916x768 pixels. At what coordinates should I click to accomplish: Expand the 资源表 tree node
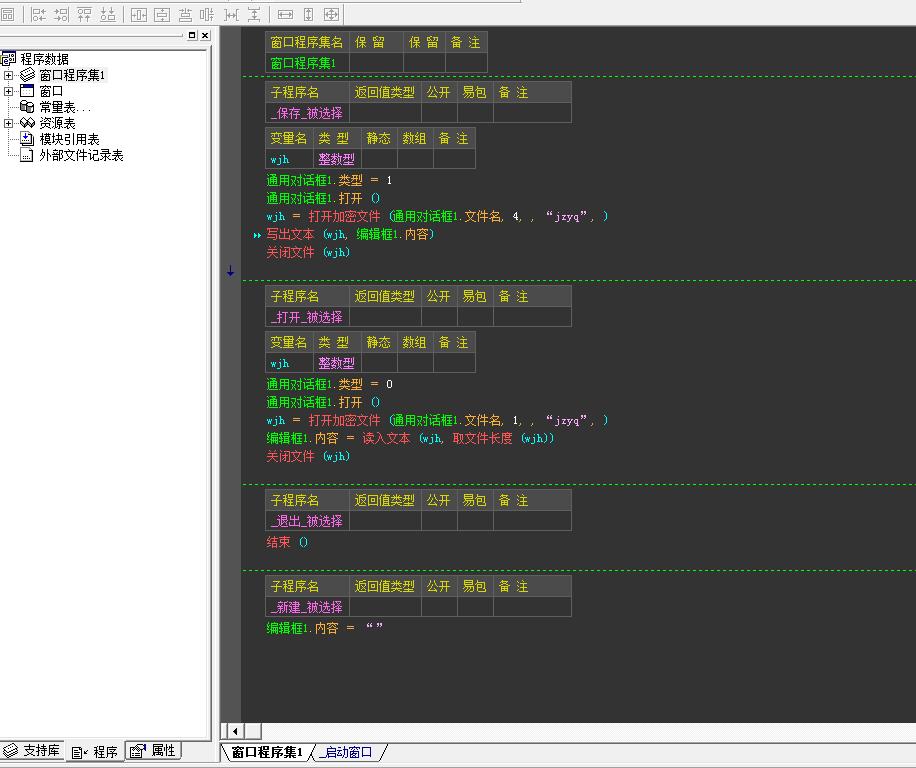click(9, 123)
